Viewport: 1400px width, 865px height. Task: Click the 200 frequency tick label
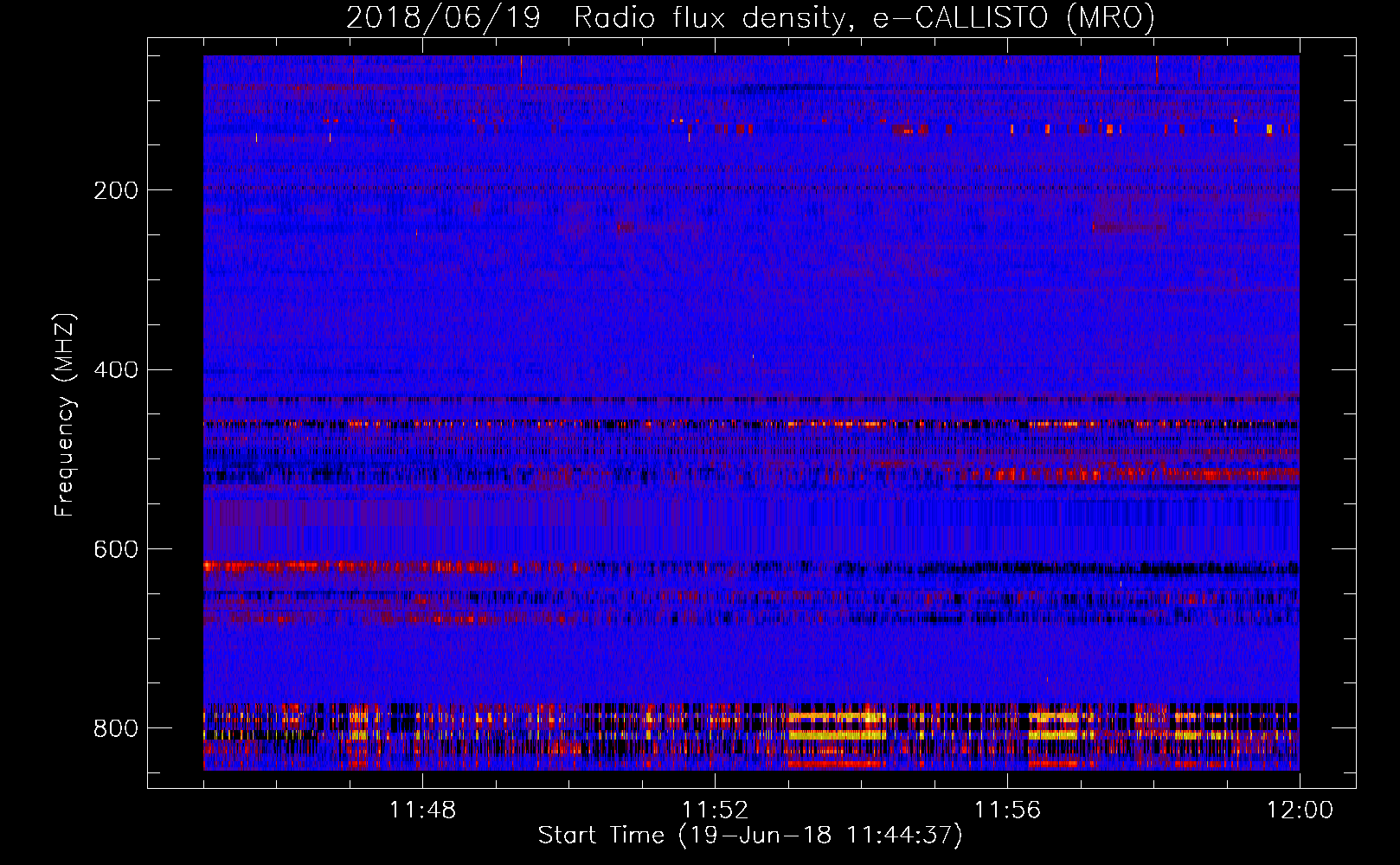[116, 190]
